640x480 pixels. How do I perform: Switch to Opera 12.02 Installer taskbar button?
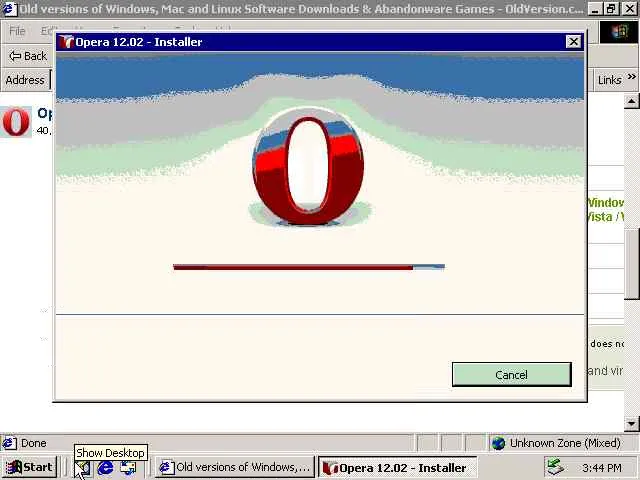pyautogui.click(x=397, y=467)
